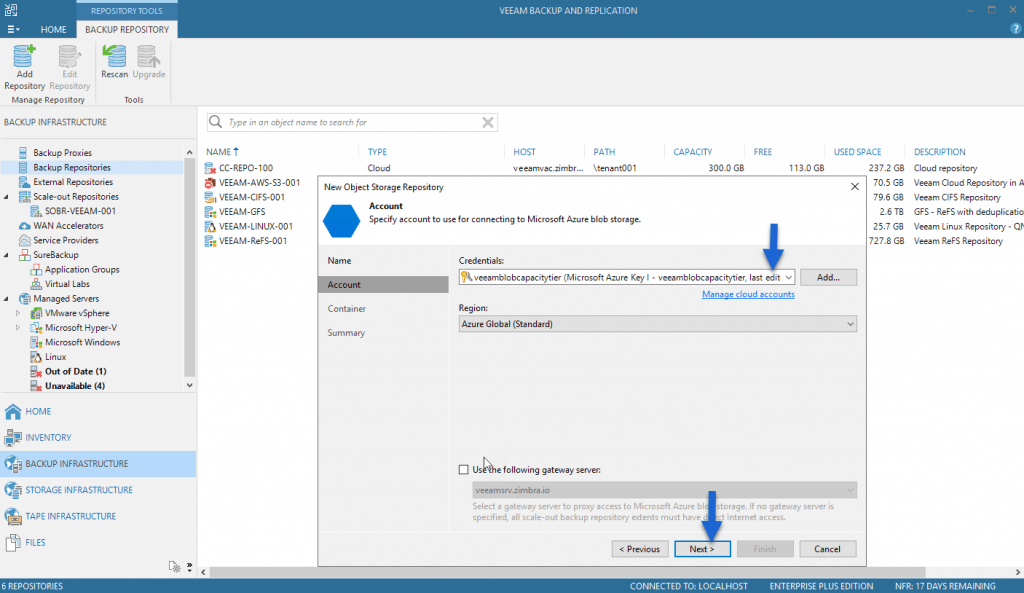Image resolution: width=1024 pixels, height=593 pixels.
Task: Open TAPE INFRASTRUCTURE navigation pane
Action: click(x=98, y=516)
